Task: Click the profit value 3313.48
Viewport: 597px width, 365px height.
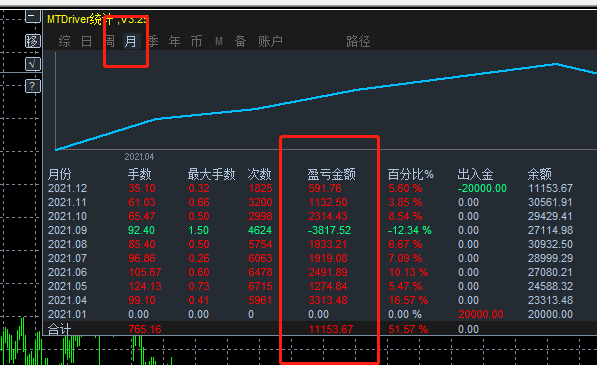Action: 328,301
